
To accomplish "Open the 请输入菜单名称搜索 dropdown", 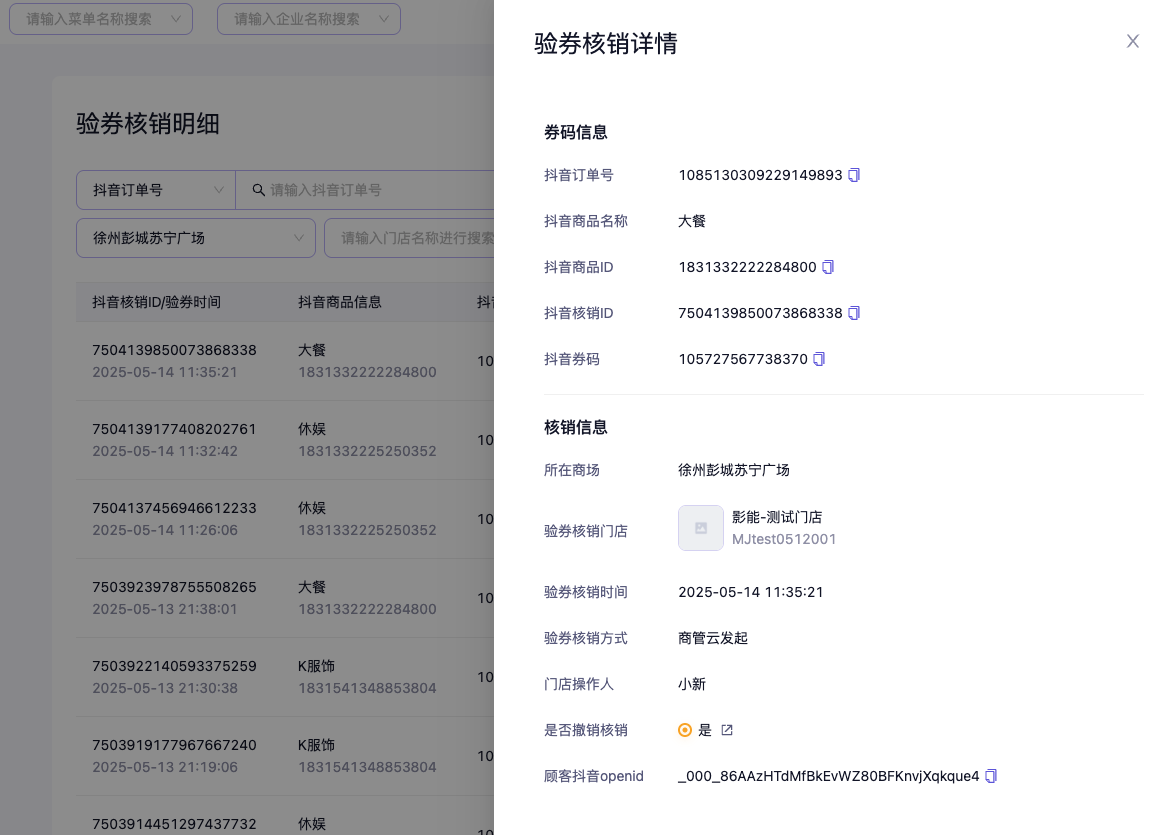I will 101,19.
